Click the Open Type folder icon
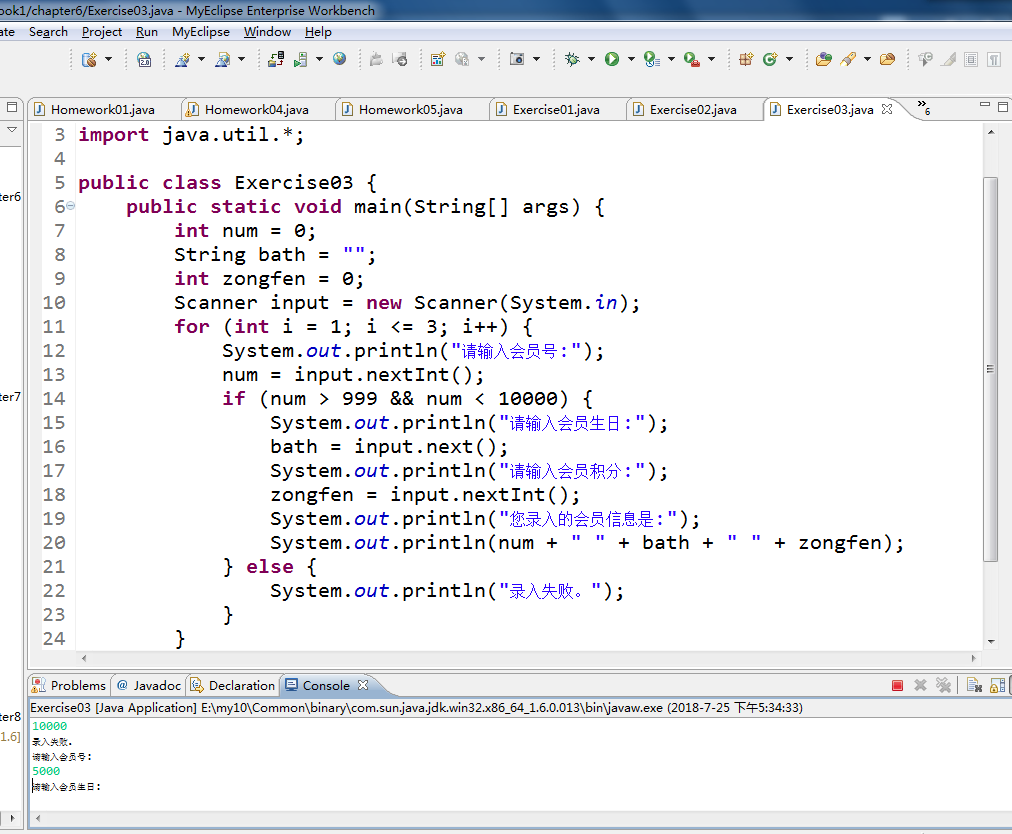This screenshot has width=1012, height=834. pyautogui.click(x=823, y=60)
